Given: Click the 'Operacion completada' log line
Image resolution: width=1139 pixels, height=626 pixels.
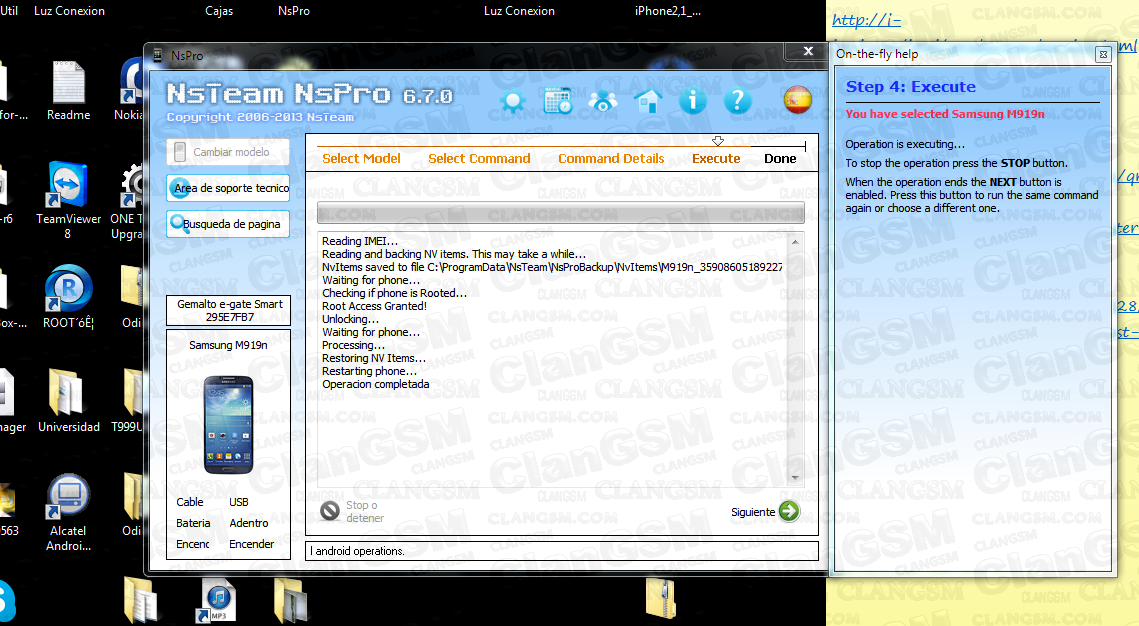Looking at the screenshot, I should click(376, 384).
